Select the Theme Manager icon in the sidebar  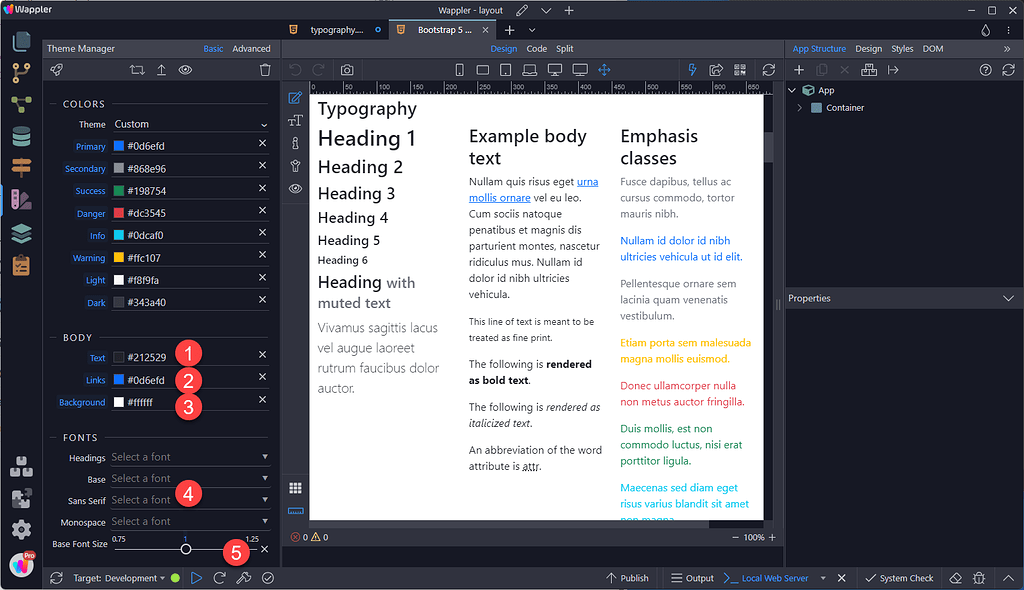coord(21,199)
